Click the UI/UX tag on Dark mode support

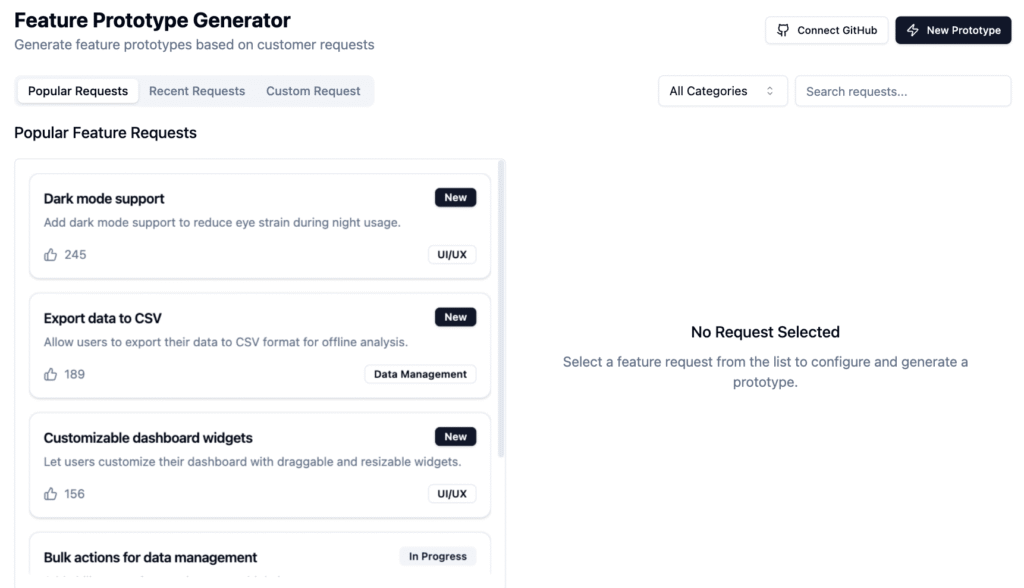tap(452, 254)
